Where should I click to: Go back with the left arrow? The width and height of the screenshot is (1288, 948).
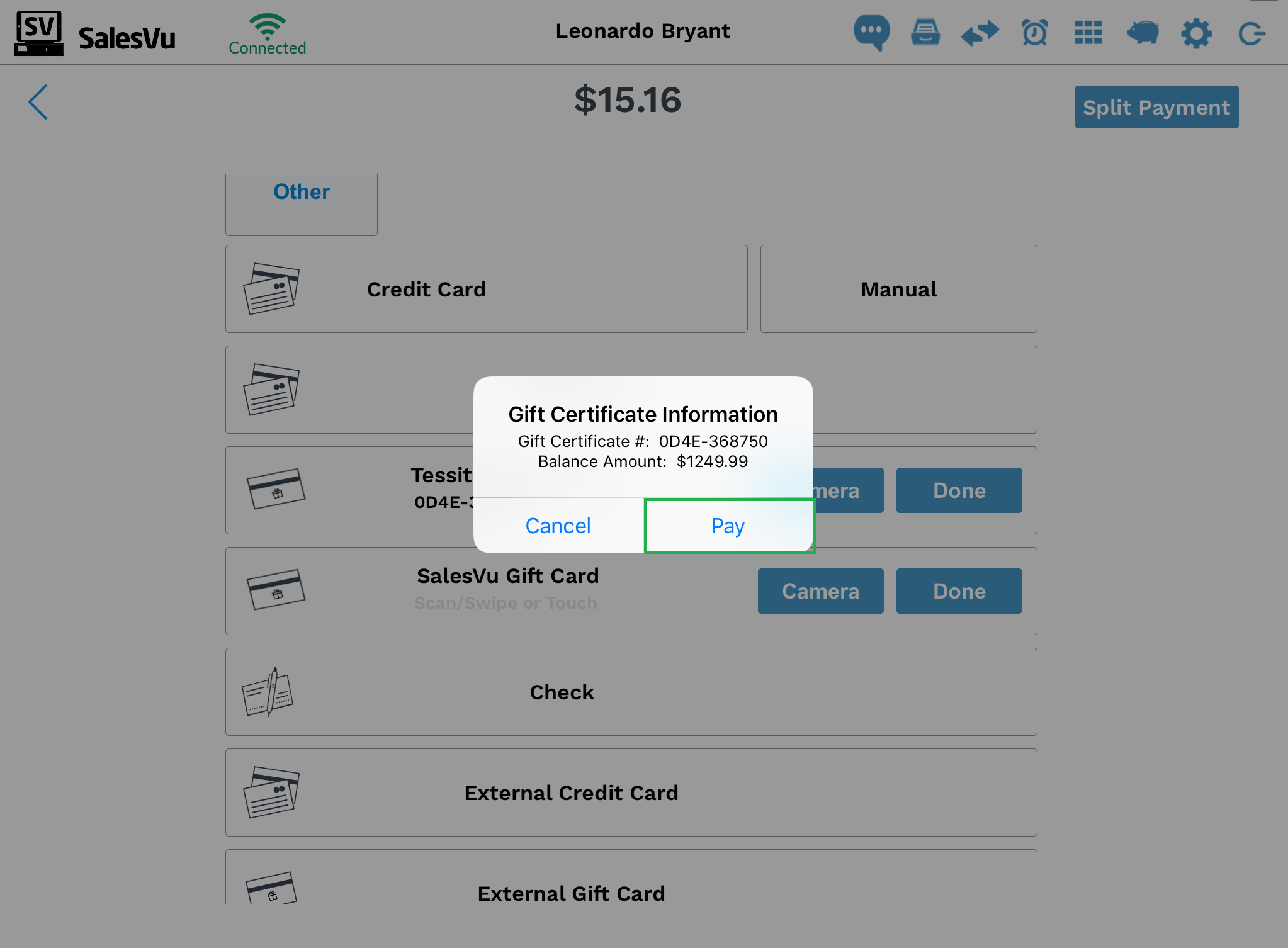(x=38, y=102)
